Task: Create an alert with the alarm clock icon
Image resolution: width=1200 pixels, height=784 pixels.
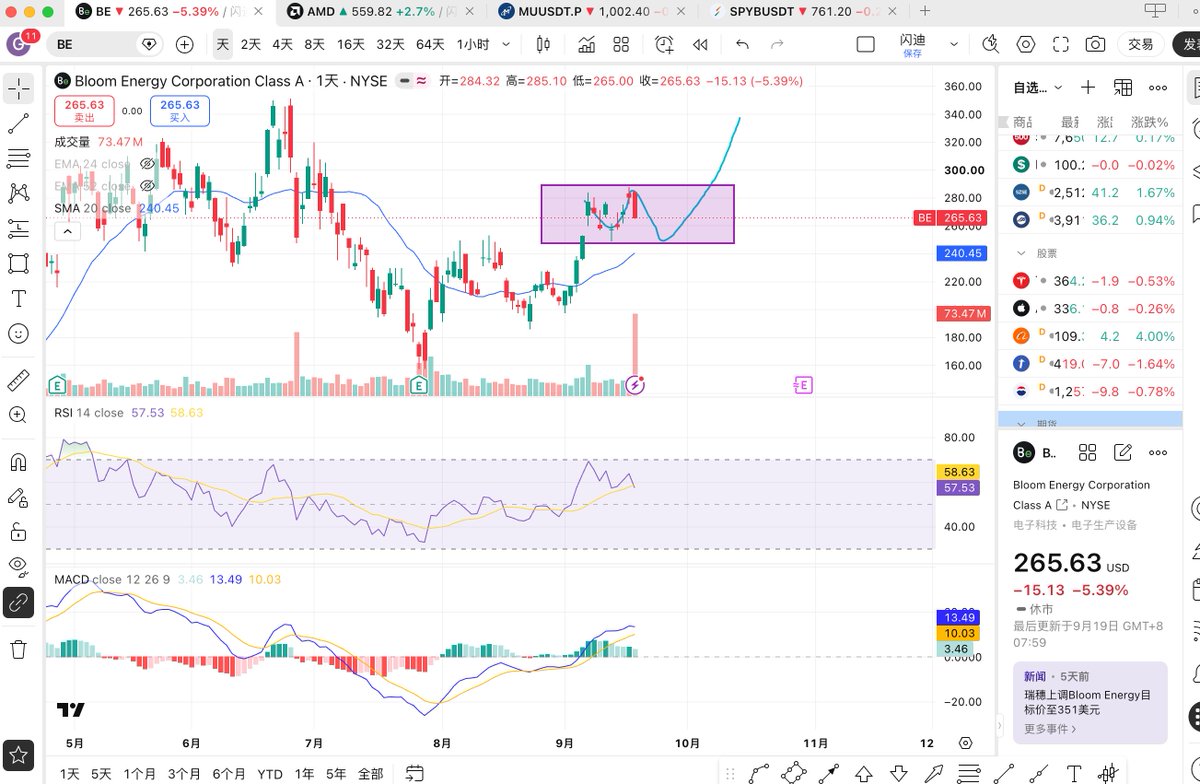Action: coord(664,45)
